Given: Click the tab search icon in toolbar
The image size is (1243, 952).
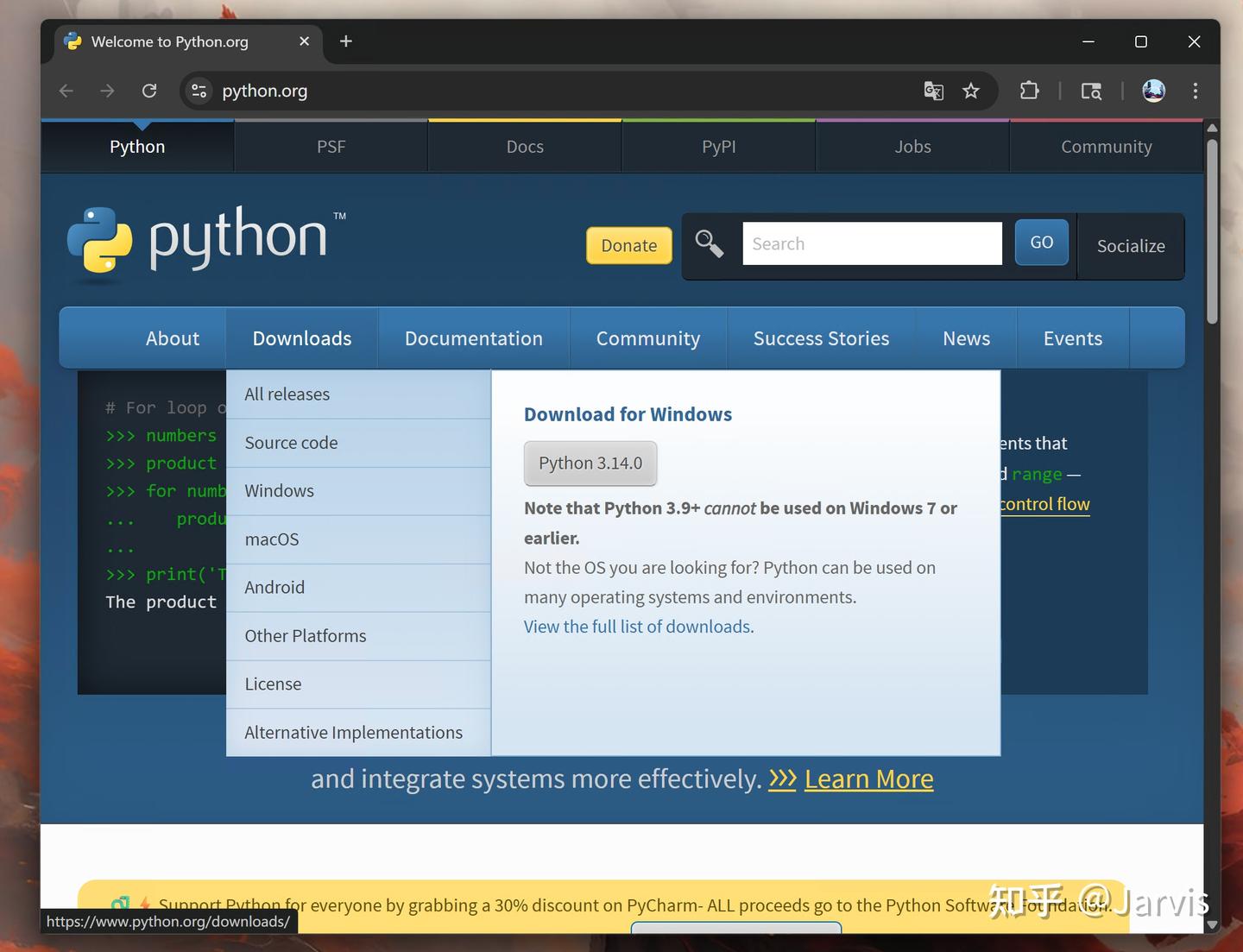Looking at the screenshot, I should 1091,91.
